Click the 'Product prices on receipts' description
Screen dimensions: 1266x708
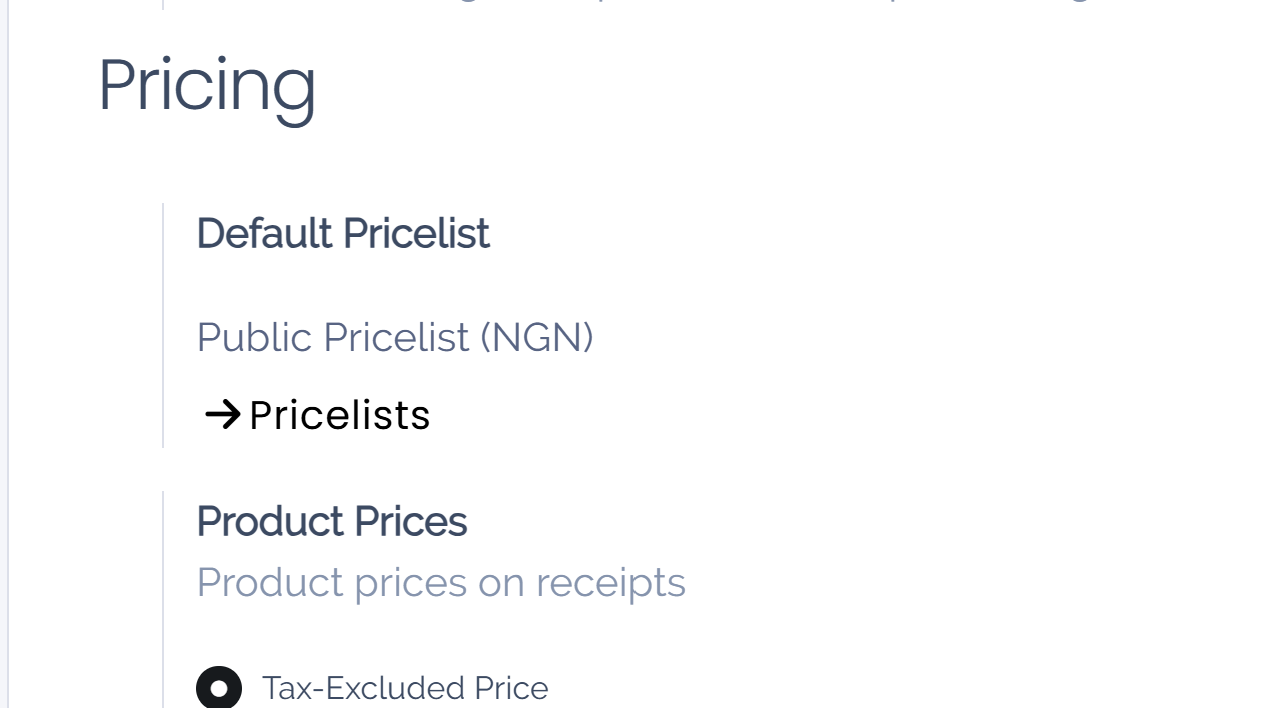441,582
